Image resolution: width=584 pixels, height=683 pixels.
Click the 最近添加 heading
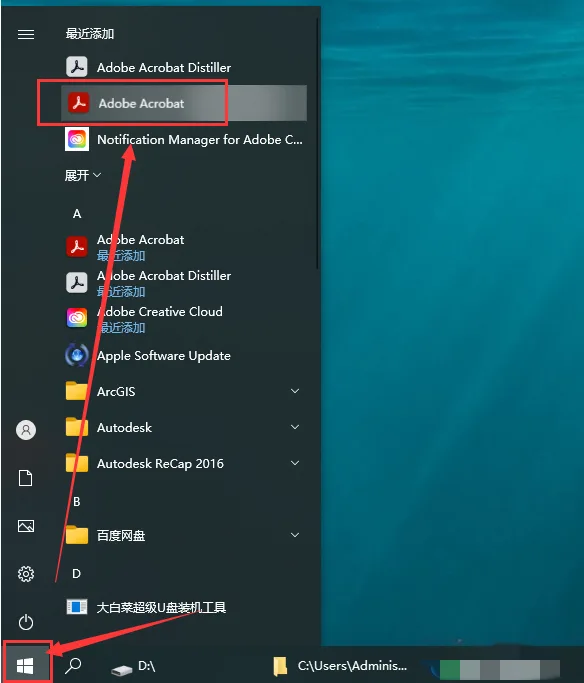coord(90,34)
